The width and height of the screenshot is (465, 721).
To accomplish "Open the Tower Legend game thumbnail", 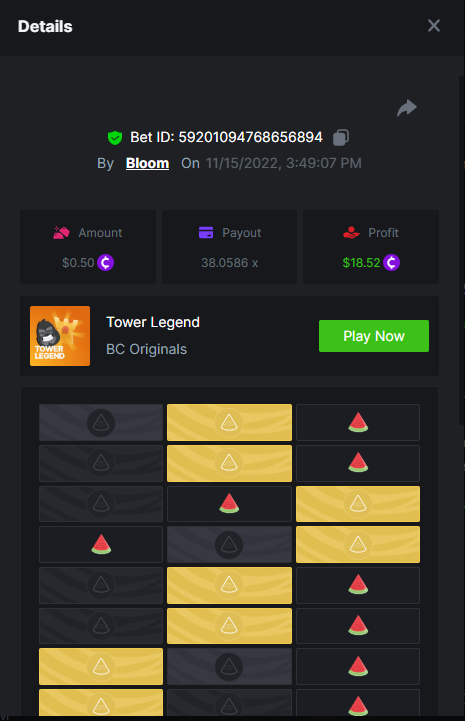I will [60, 336].
